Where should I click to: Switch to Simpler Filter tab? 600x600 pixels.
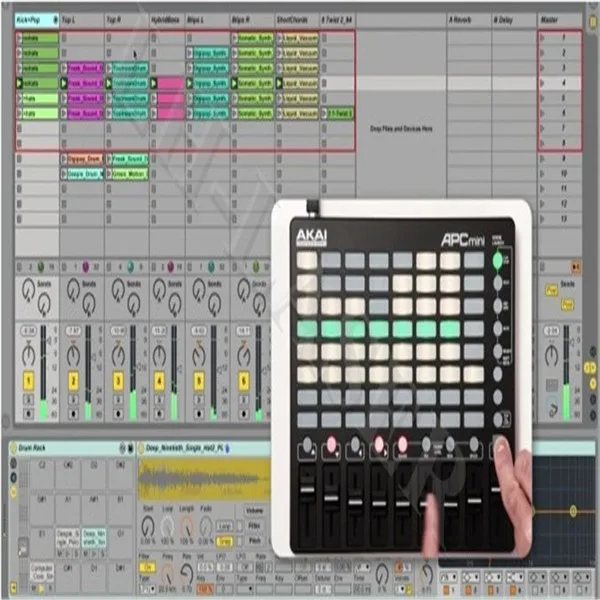(254, 526)
